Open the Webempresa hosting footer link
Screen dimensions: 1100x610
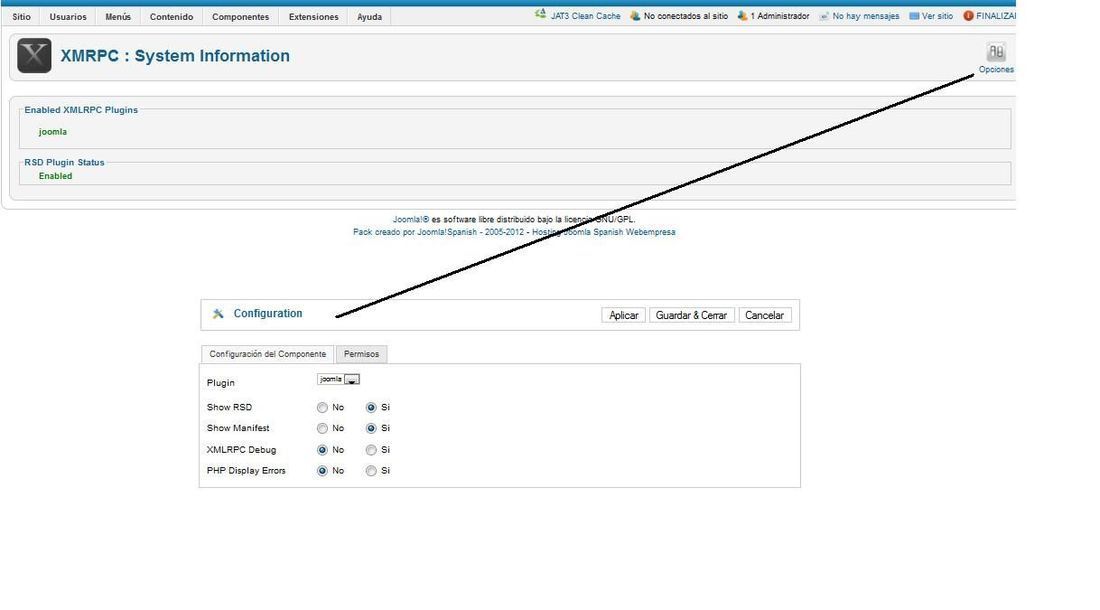(x=603, y=232)
